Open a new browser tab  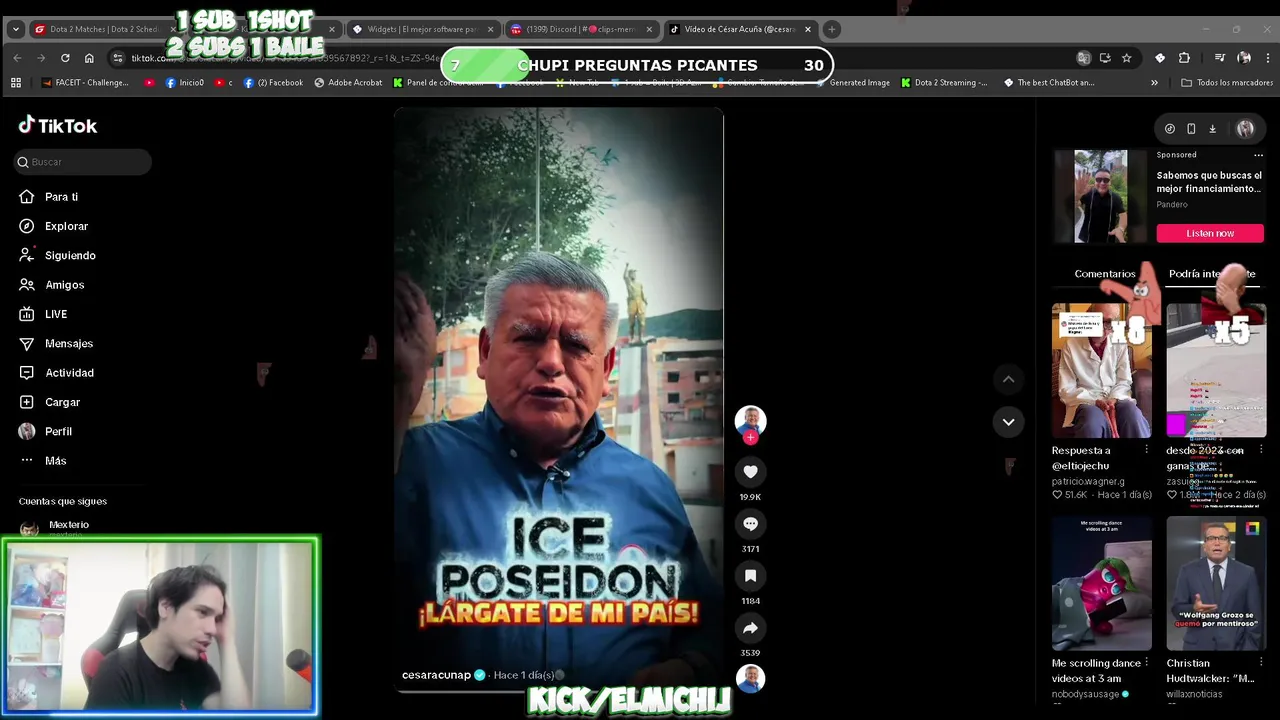[831, 29]
